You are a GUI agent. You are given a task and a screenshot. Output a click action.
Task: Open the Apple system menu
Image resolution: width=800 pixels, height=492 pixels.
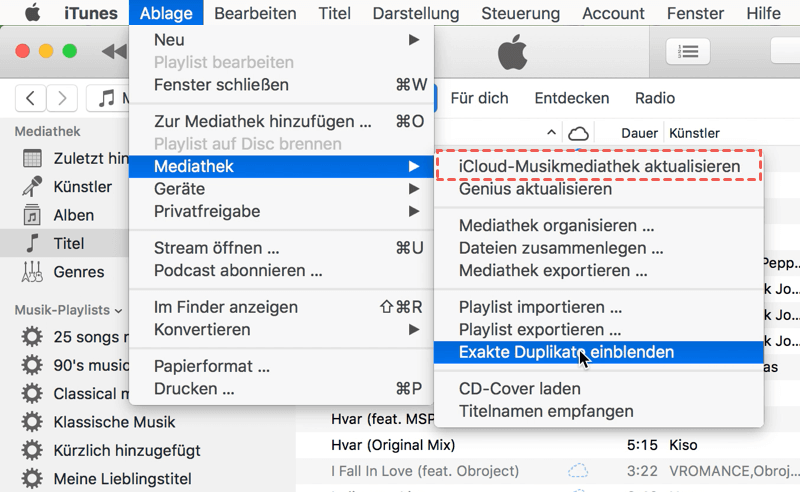(x=33, y=13)
